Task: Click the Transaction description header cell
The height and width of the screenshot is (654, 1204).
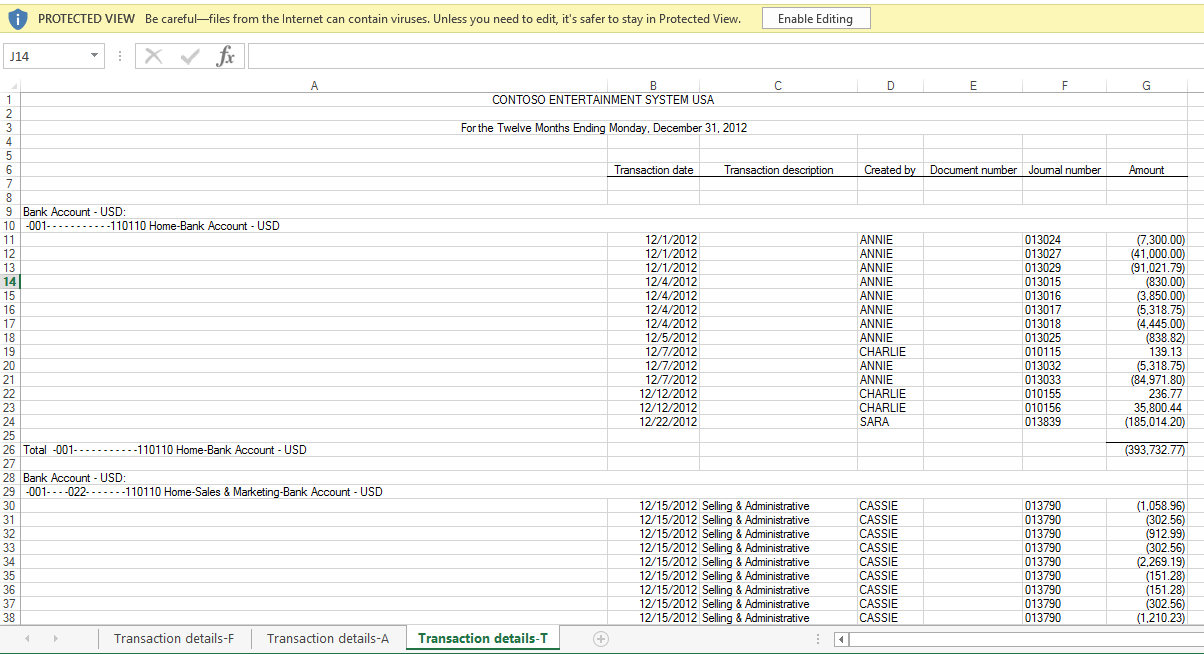Action: pyautogui.click(x=778, y=170)
